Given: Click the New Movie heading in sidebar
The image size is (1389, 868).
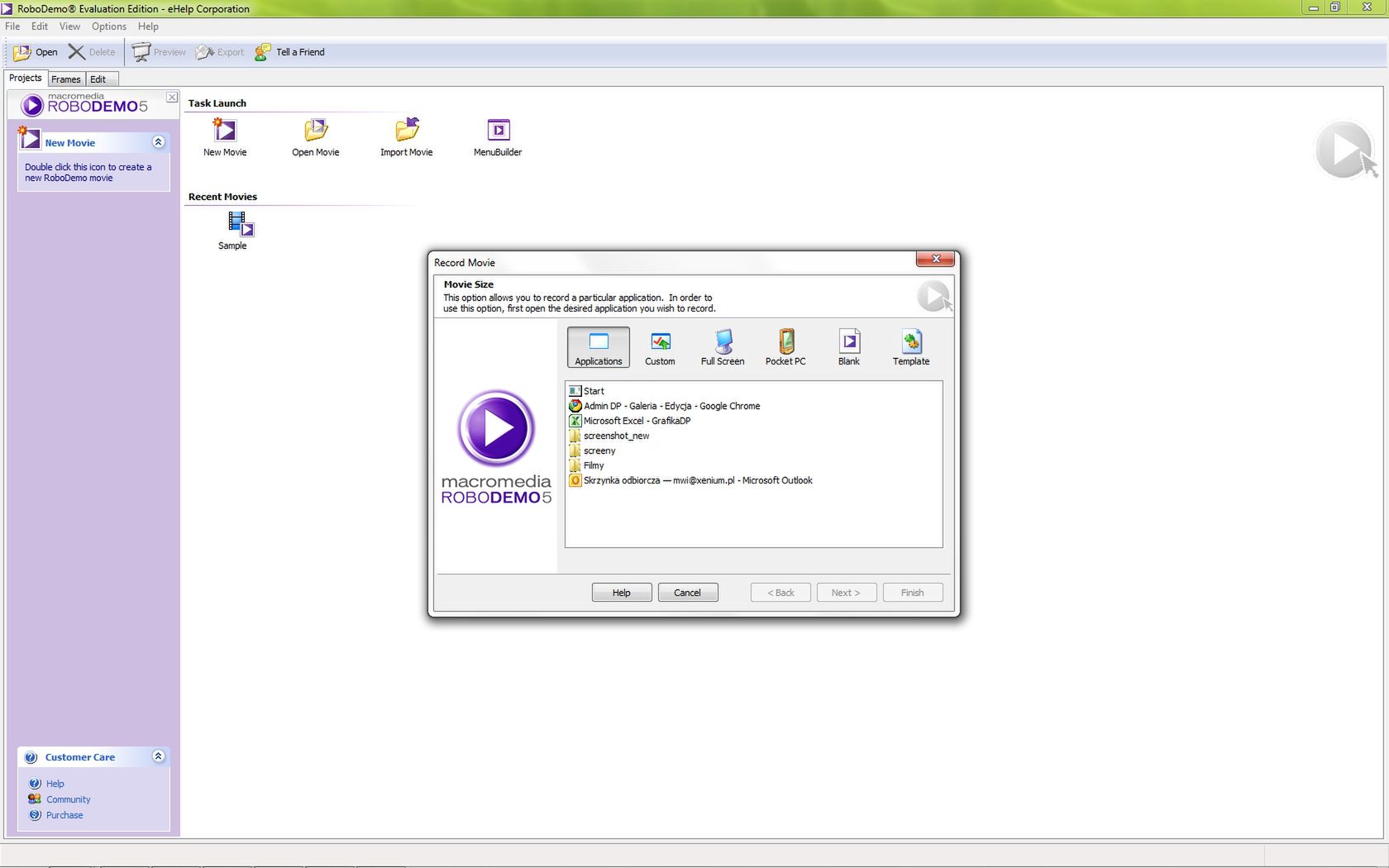Looking at the screenshot, I should 70,143.
